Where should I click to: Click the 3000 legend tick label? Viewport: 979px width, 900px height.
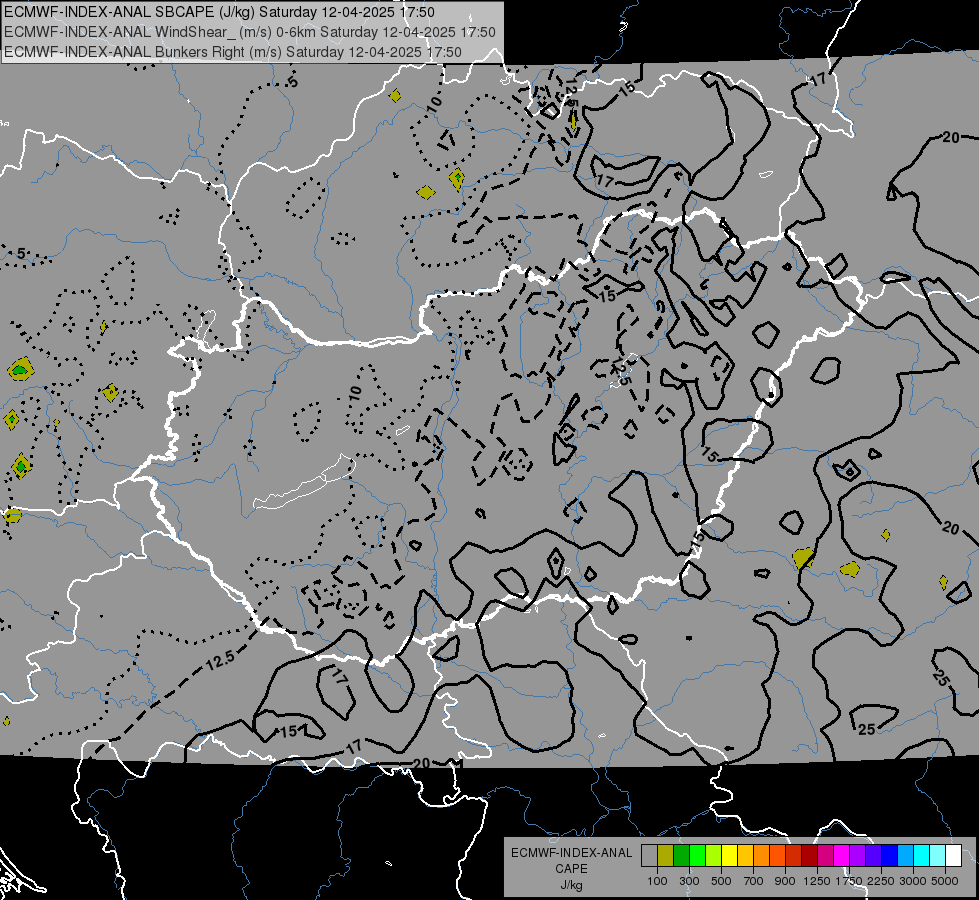(913, 881)
